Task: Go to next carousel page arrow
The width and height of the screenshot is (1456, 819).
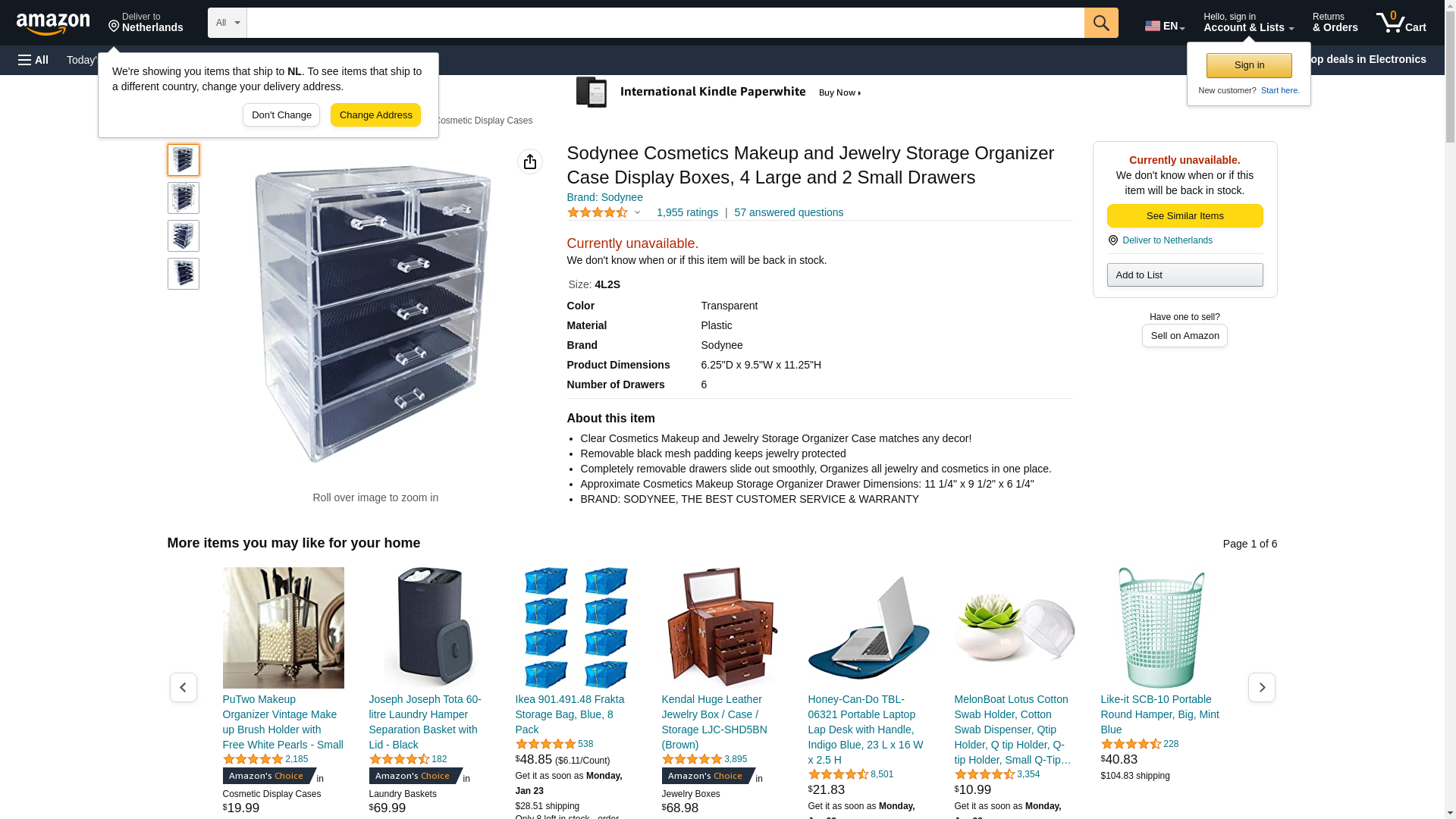Action: coord(1262,687)
